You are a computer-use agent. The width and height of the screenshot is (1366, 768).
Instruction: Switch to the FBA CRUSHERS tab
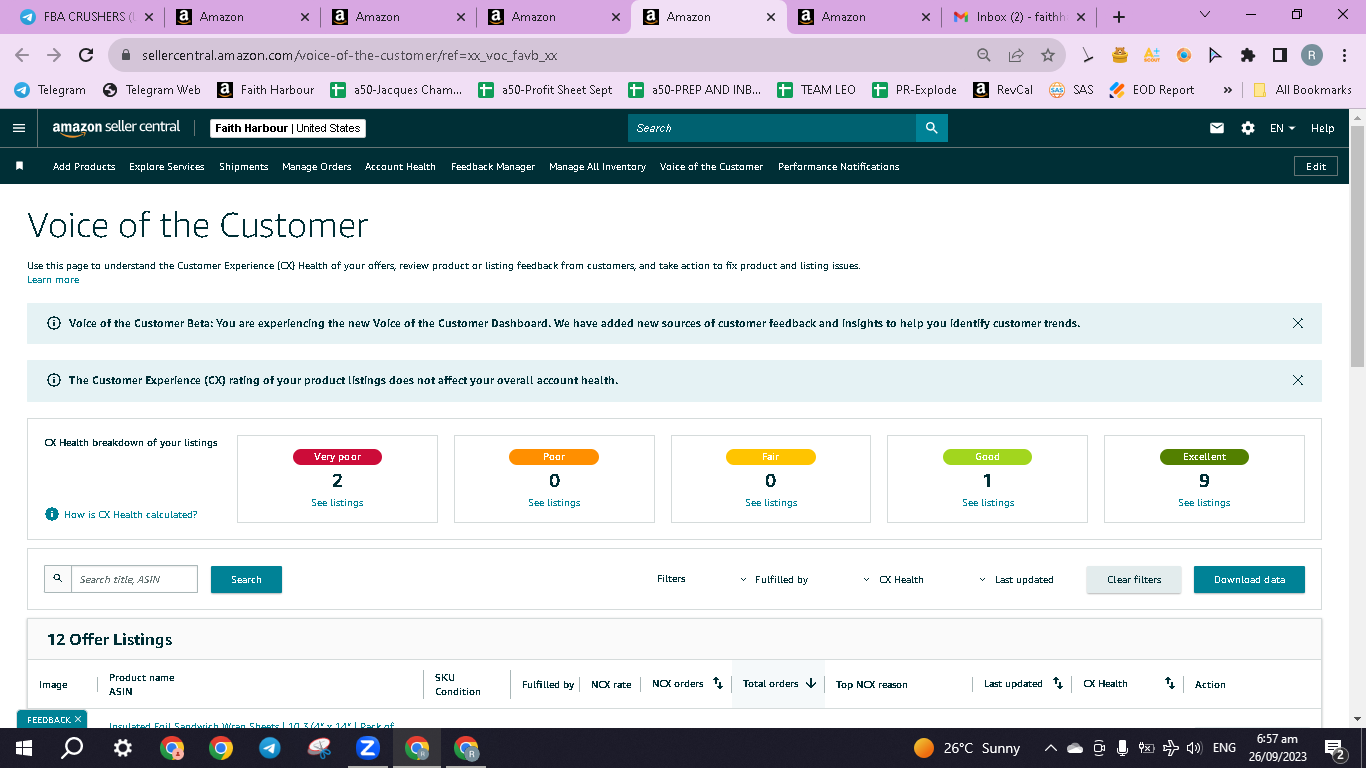click(x=87, y=17)
